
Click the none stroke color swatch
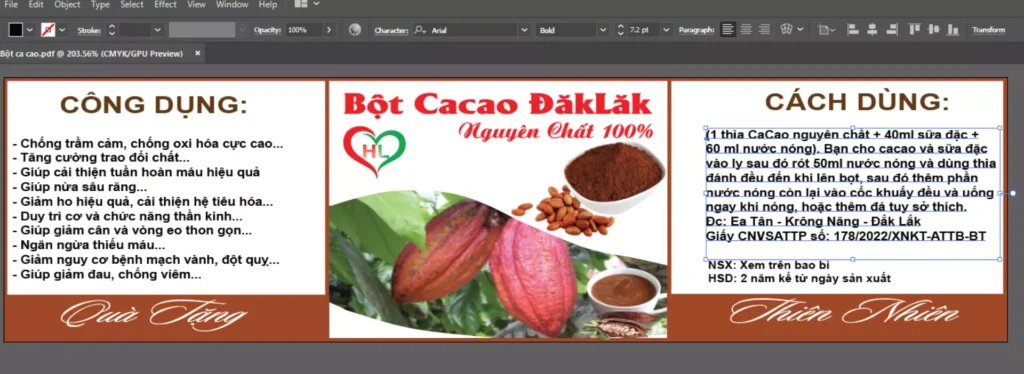pyautogui.click(x=48, y=30)
